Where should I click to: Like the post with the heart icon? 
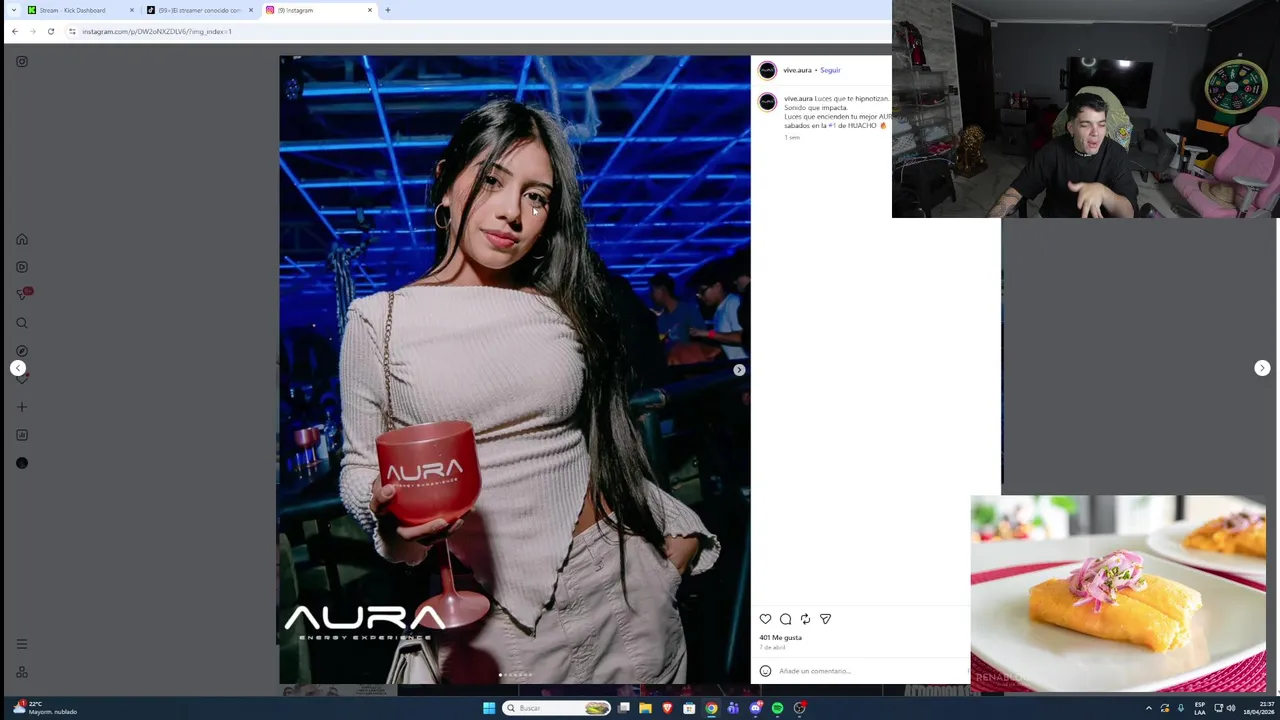click(766, 619)
